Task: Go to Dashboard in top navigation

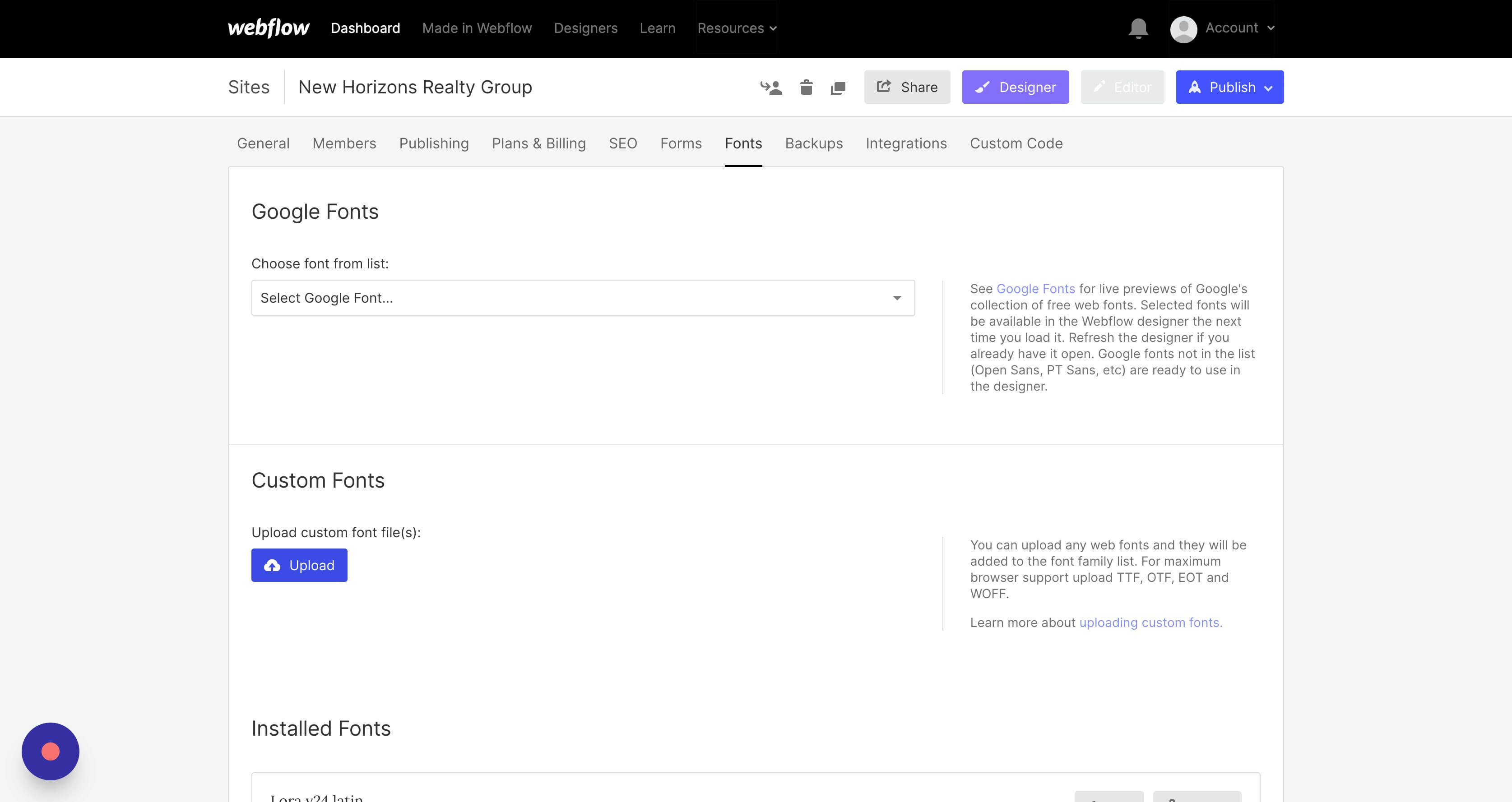Action: tap(365, 28)
